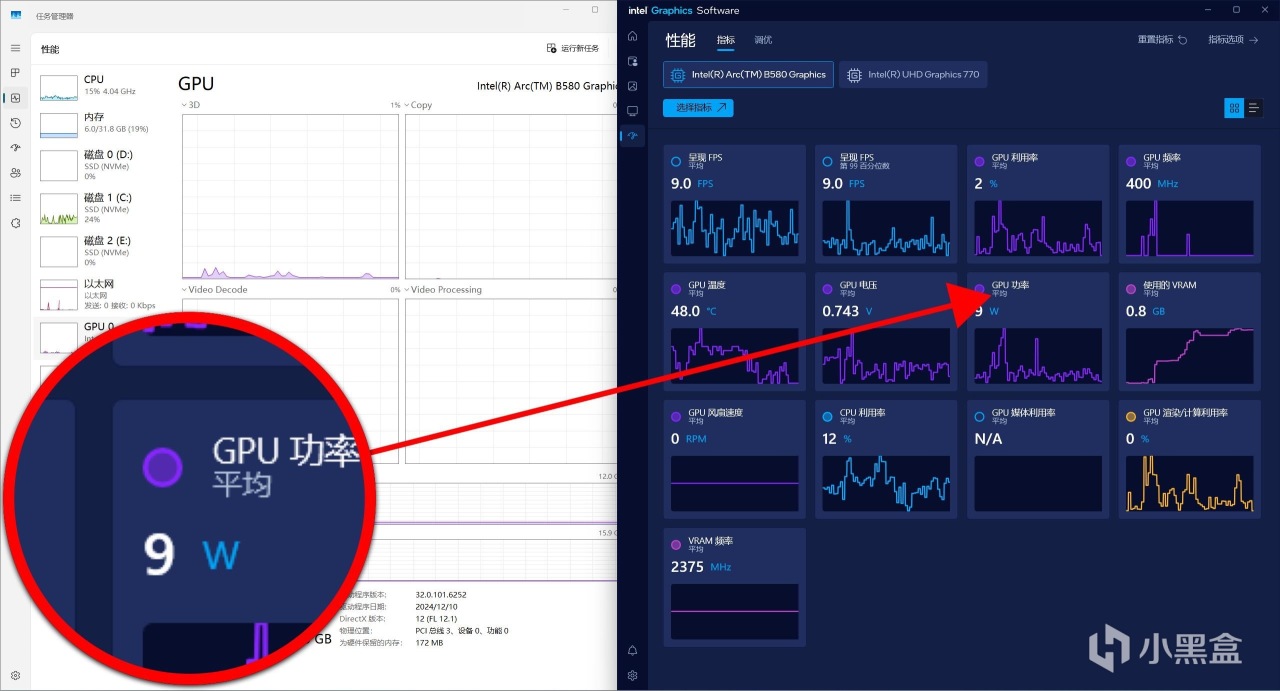Image resolution: width=1280 pixels, height=691 pixels.
Task: Open picture-frame icon in Intel Graphics sidebar
Action: [x=632, y=86]
